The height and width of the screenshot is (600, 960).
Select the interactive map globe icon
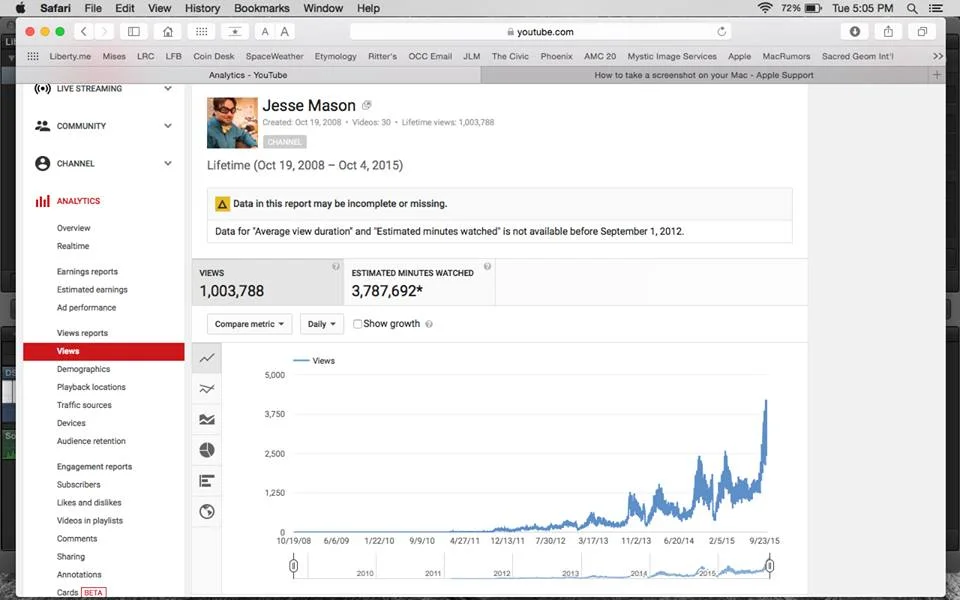click(x=207, y=511)
